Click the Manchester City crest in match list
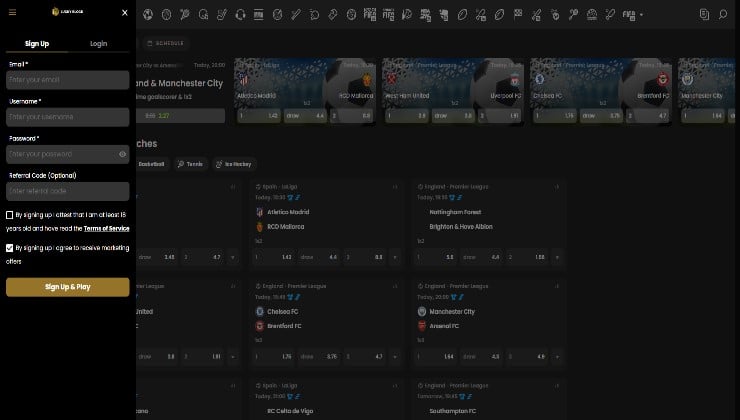Viewport: 740px width, 420px height. pyautogui.click(x=422, y=311)
